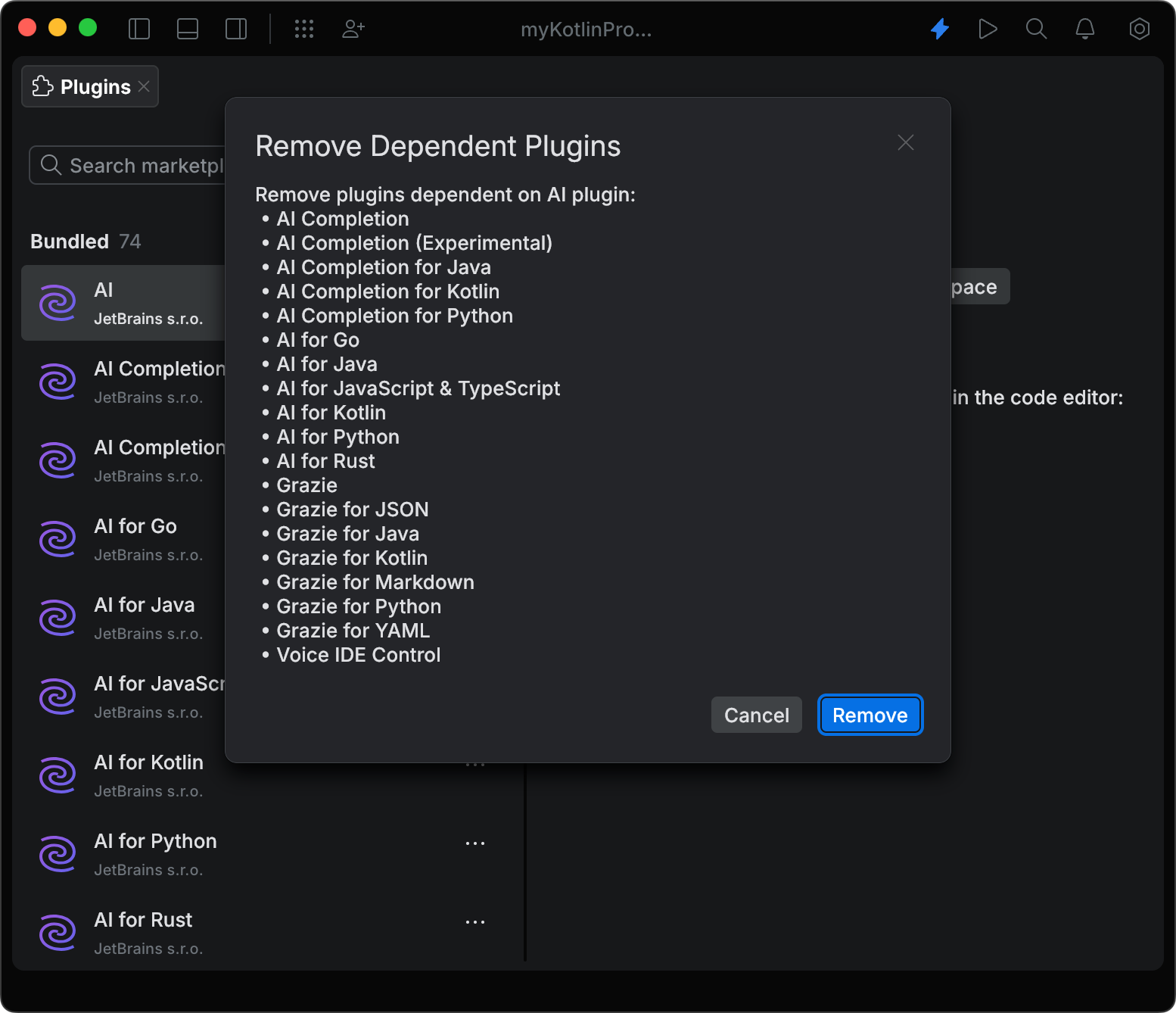
Task: Select the AI plugin JetBrains icon
Action: click(x=58, y=303)
